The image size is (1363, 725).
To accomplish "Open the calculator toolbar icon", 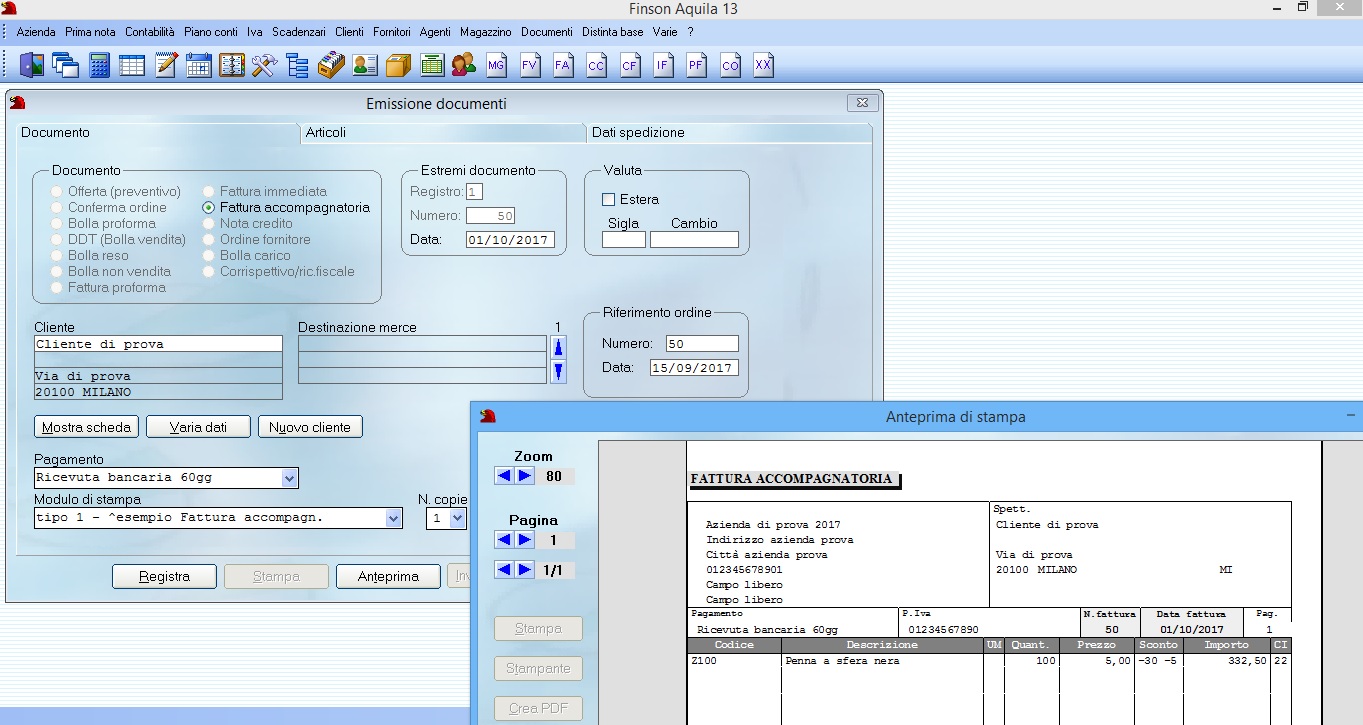I will 99,66.
